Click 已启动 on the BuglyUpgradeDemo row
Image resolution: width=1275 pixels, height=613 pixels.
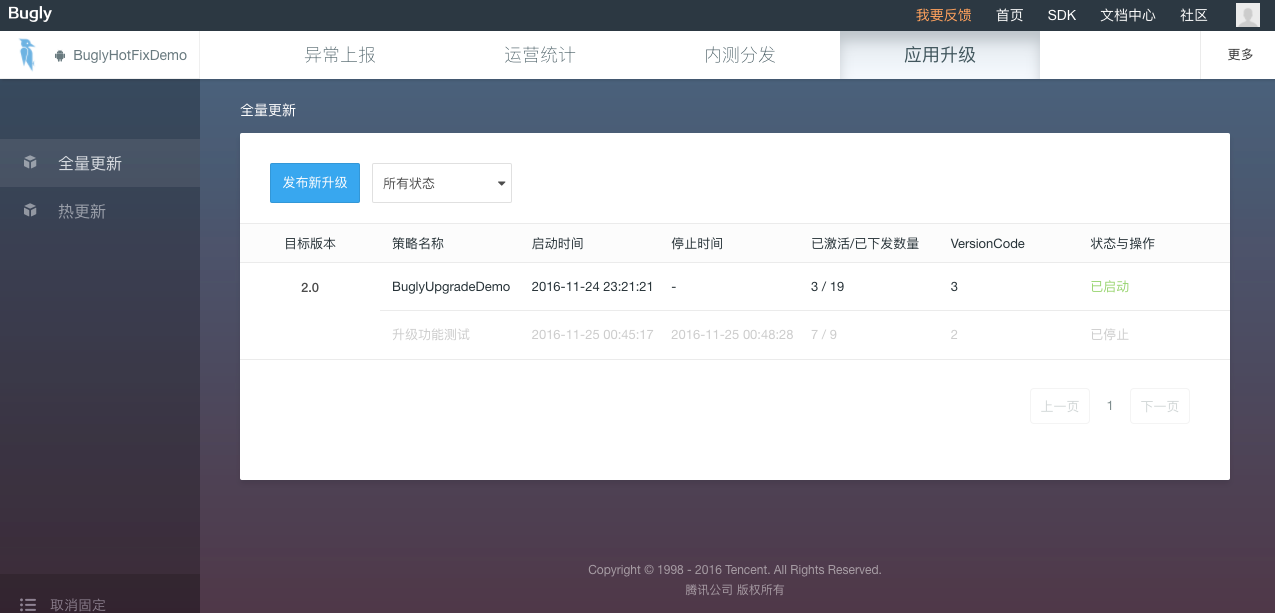[1109, 286]
